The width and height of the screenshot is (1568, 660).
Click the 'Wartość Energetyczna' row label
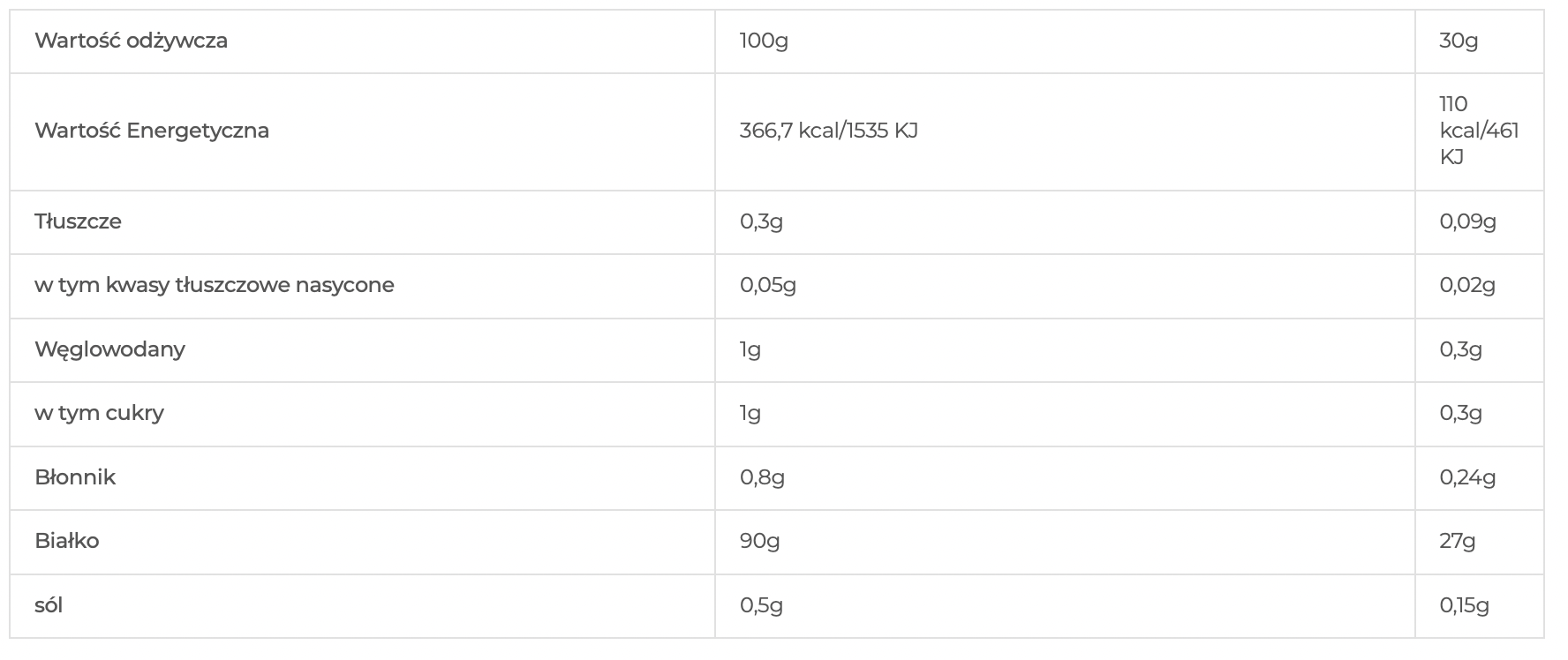pyautogui.click(x=152, y=131)
